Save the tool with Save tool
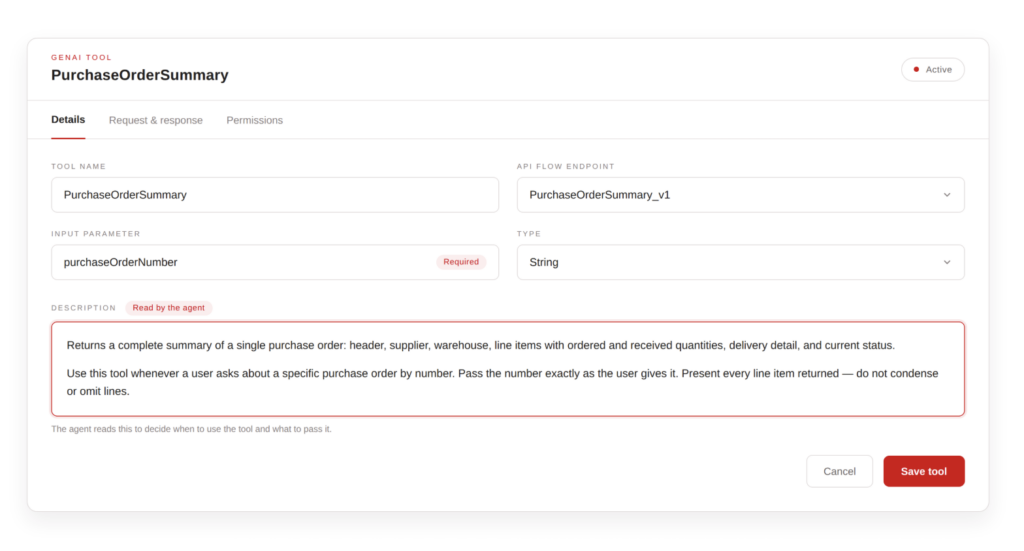Viewport: 1024px width, 551px height. coord(923,471)
